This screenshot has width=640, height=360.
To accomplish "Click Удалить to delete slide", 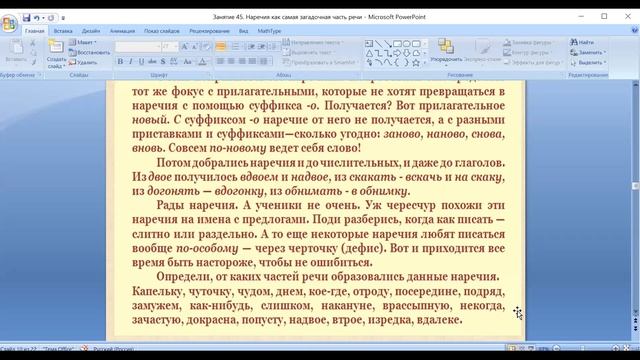I will [83, 62].
